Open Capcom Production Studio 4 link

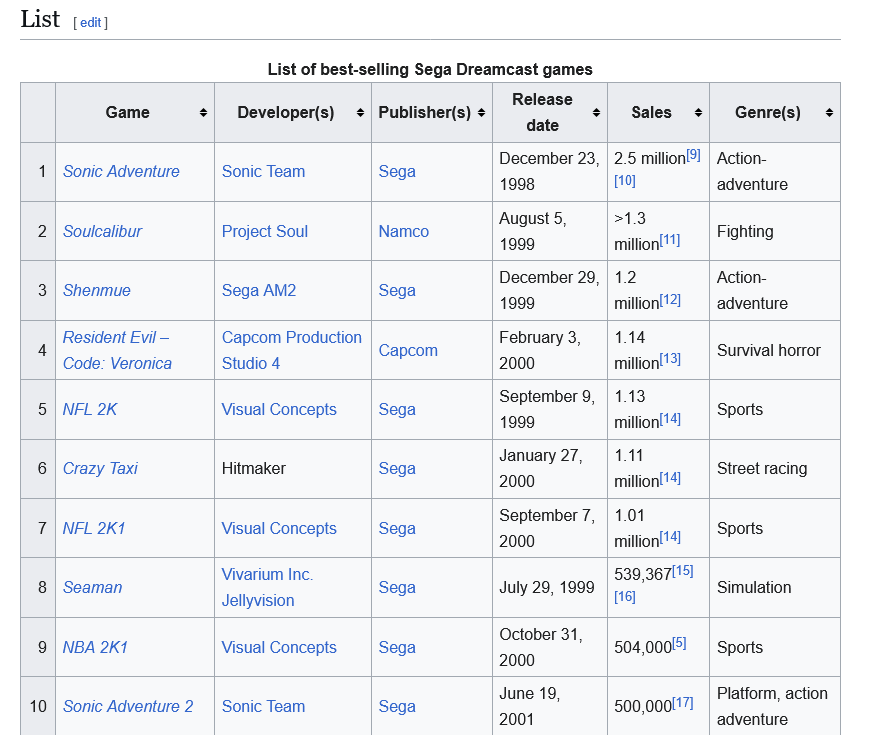tap(292, 350)
